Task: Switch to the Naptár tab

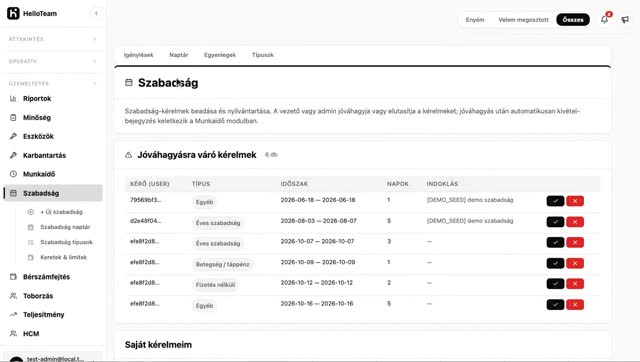Action: pyautogui.click(x=179, y=55)
